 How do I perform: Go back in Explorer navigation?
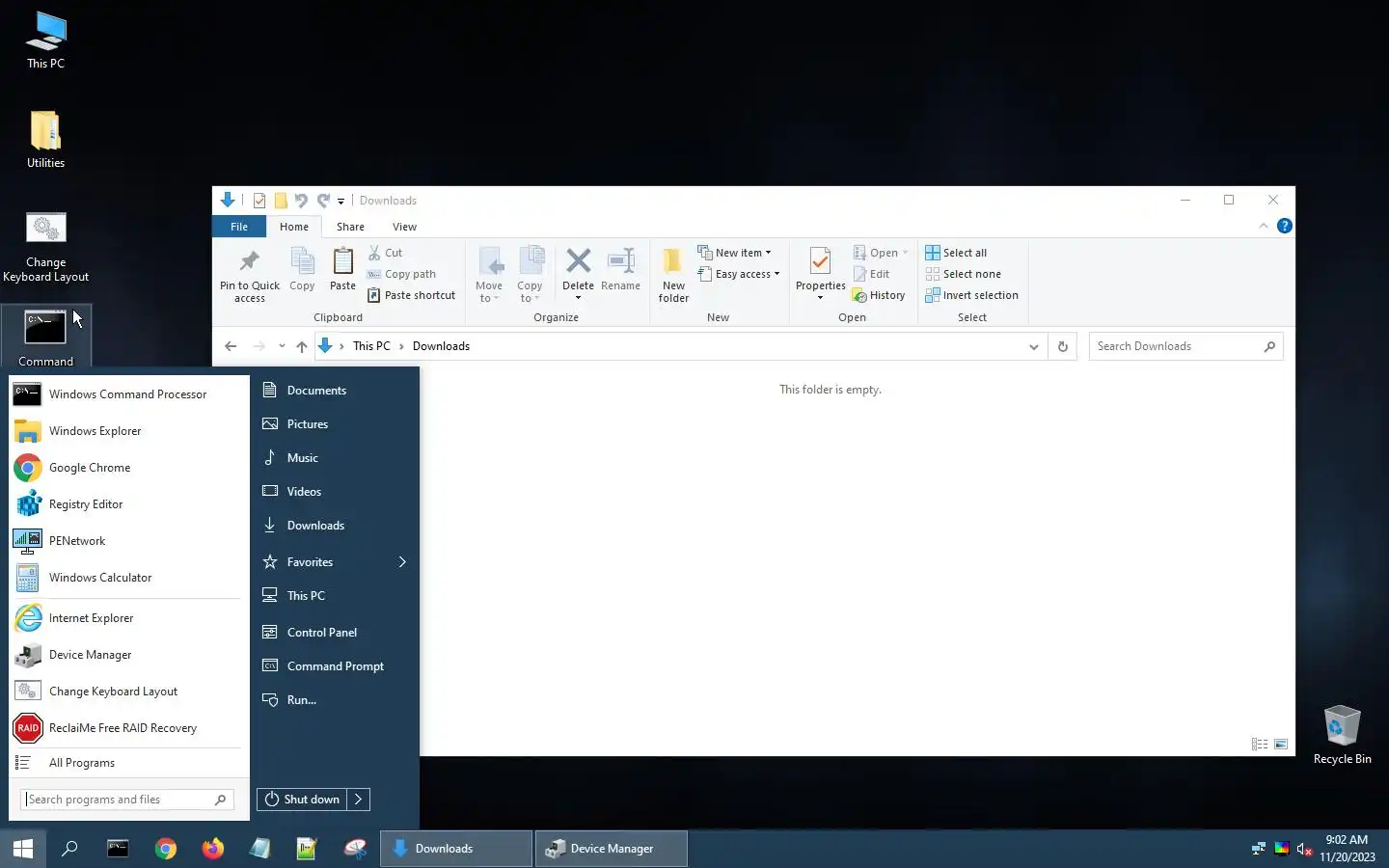pos(231,346)
